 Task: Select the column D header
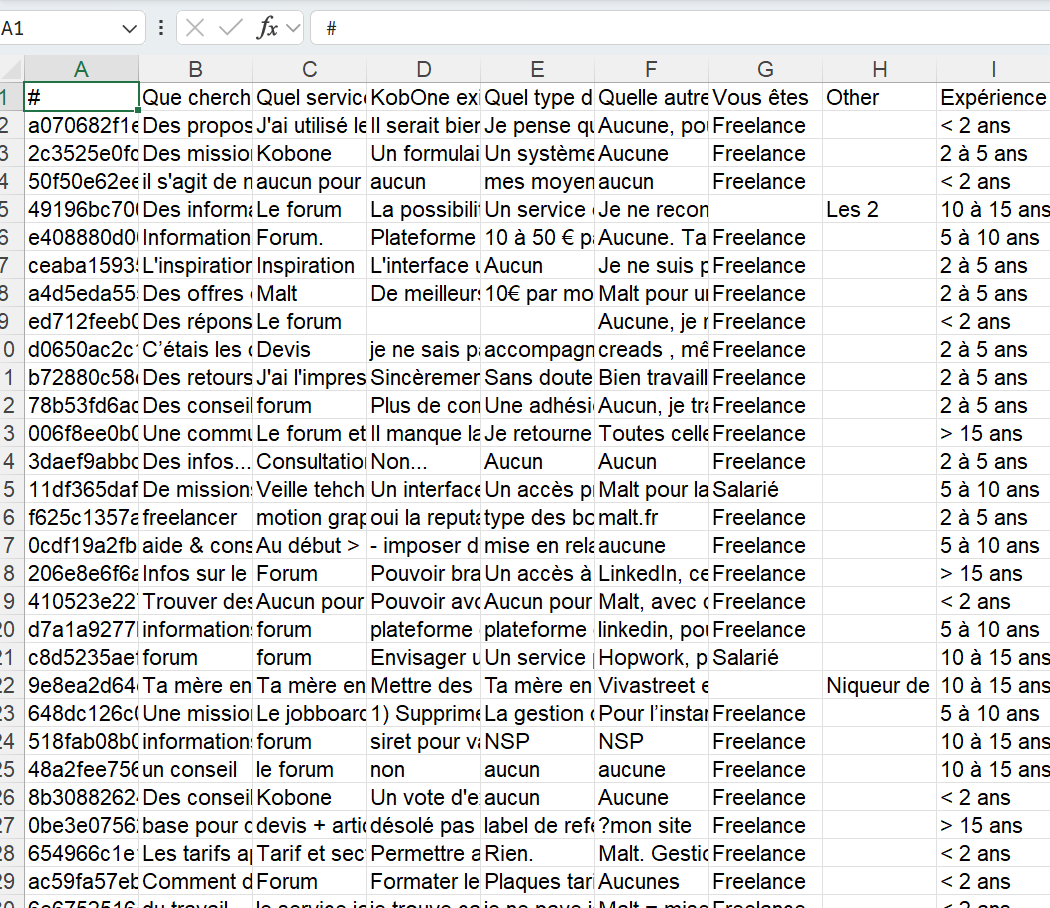pyautogui.click(x=423, y=69)
